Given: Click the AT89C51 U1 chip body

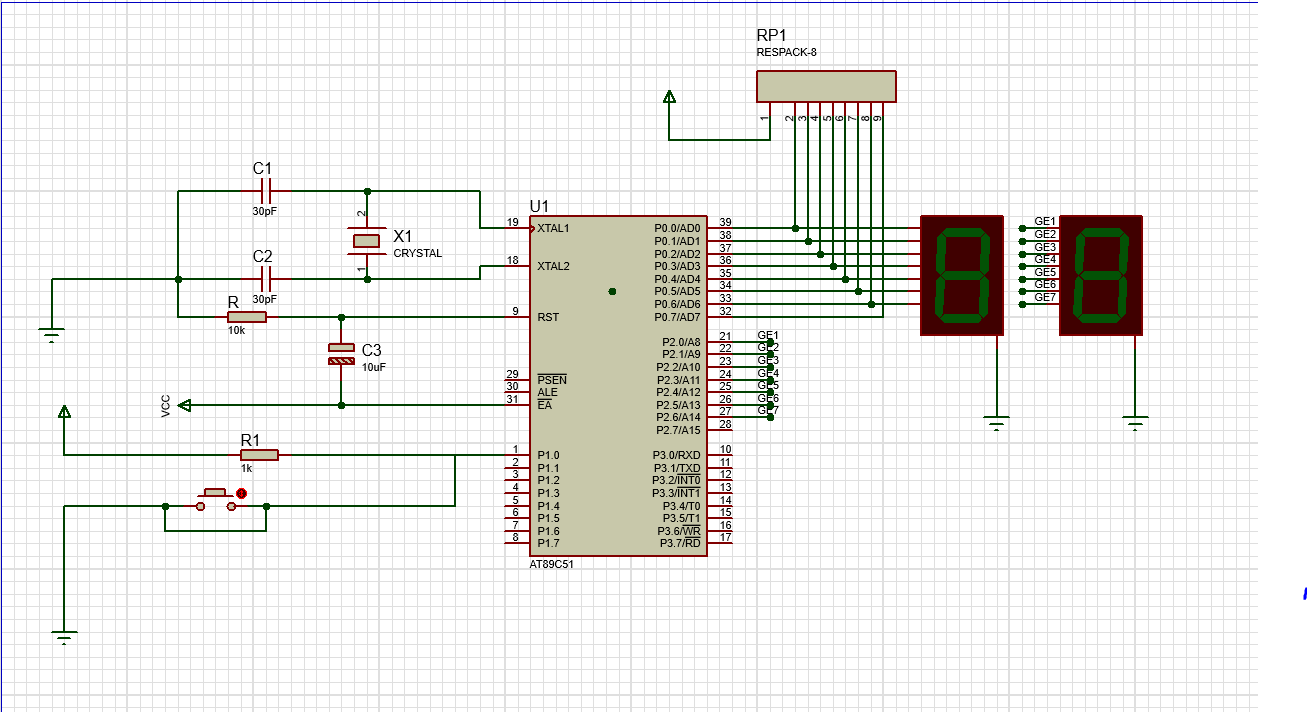Looking at the screenshot, I should pos(619,385).
